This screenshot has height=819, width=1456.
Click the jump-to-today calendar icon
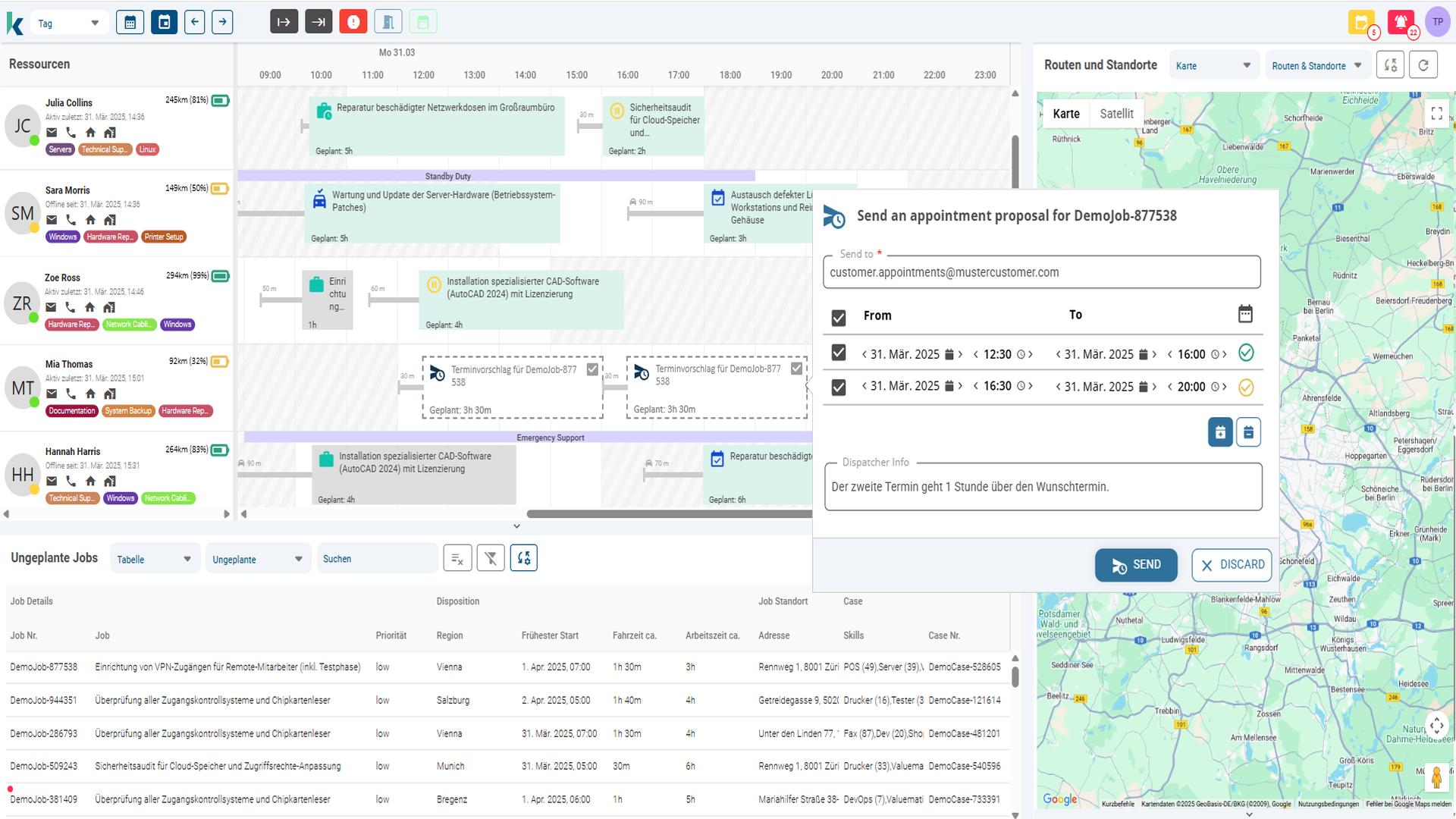(164, 22)
